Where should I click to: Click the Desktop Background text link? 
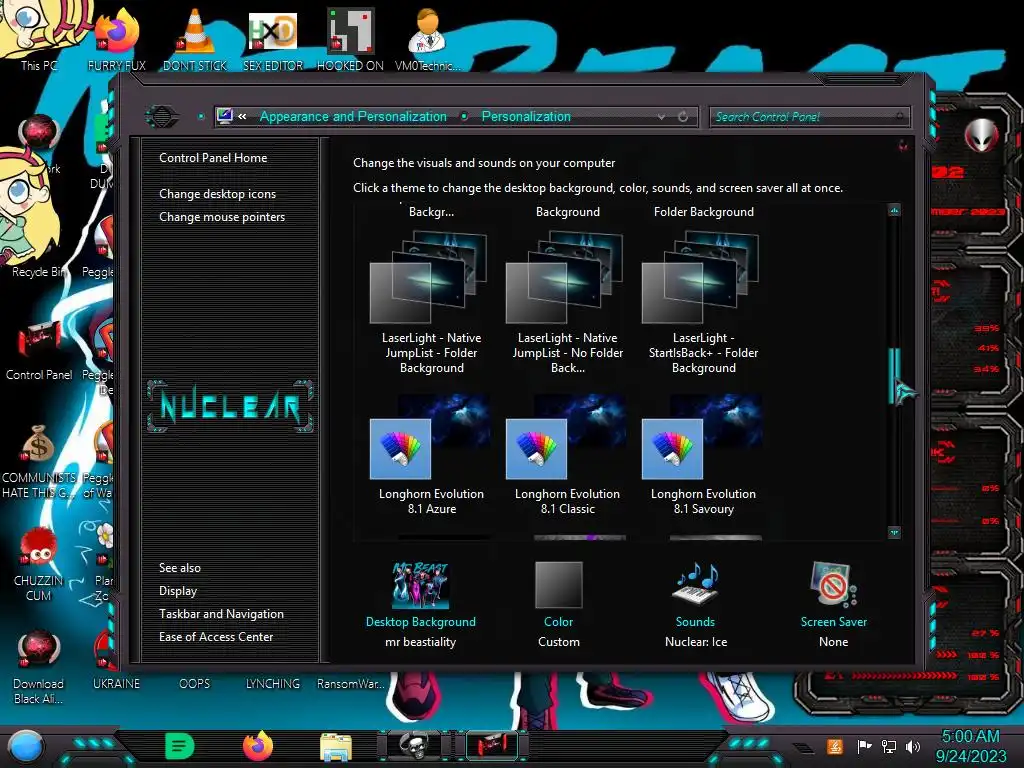(421, 622)
